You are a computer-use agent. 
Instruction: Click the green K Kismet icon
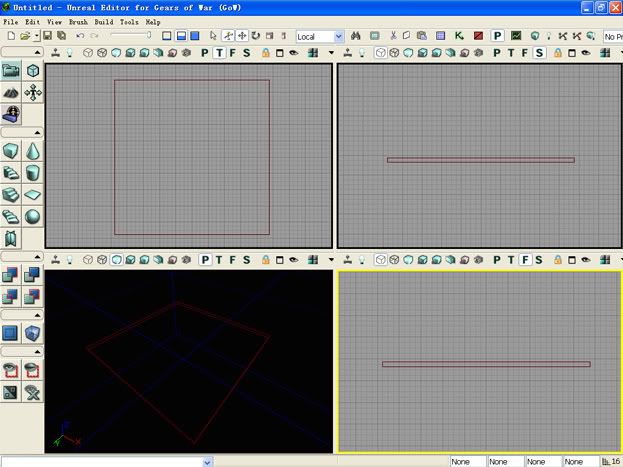458,36
